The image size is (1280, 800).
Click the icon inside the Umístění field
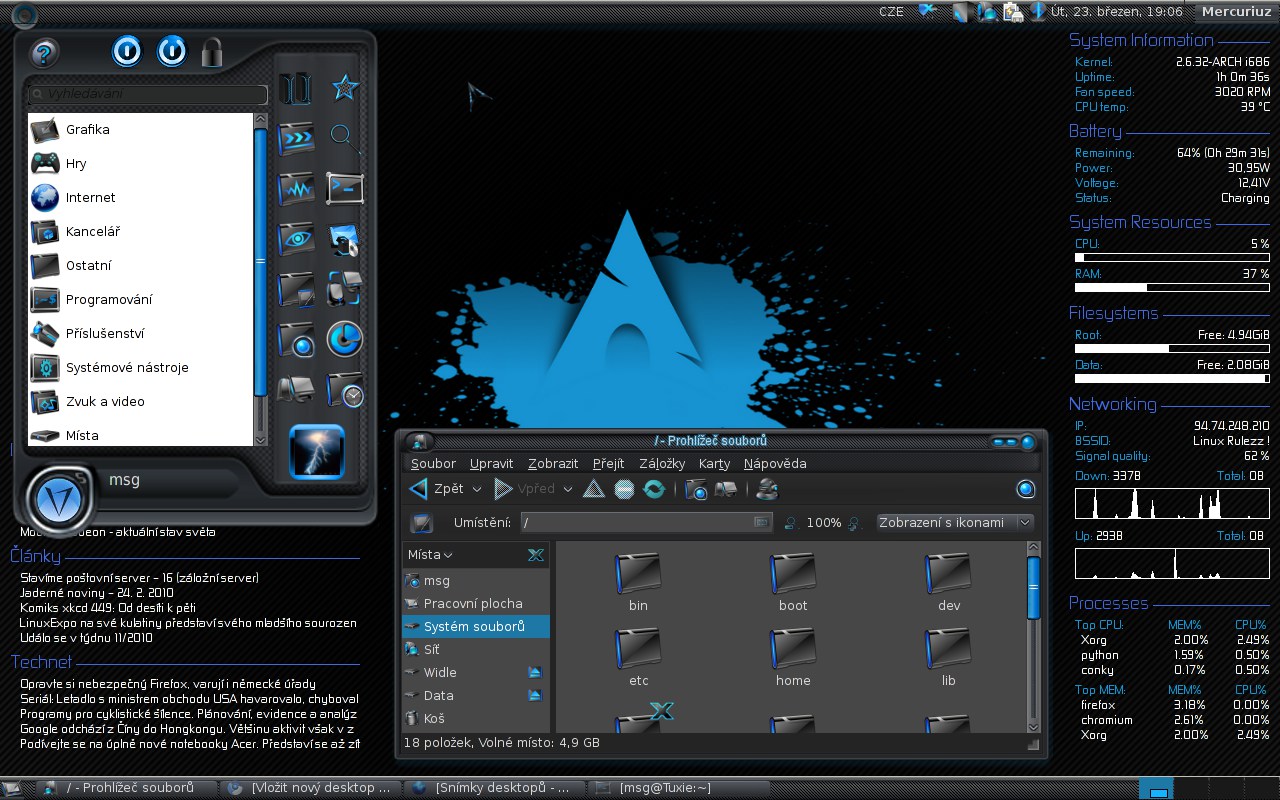point(762,522)
